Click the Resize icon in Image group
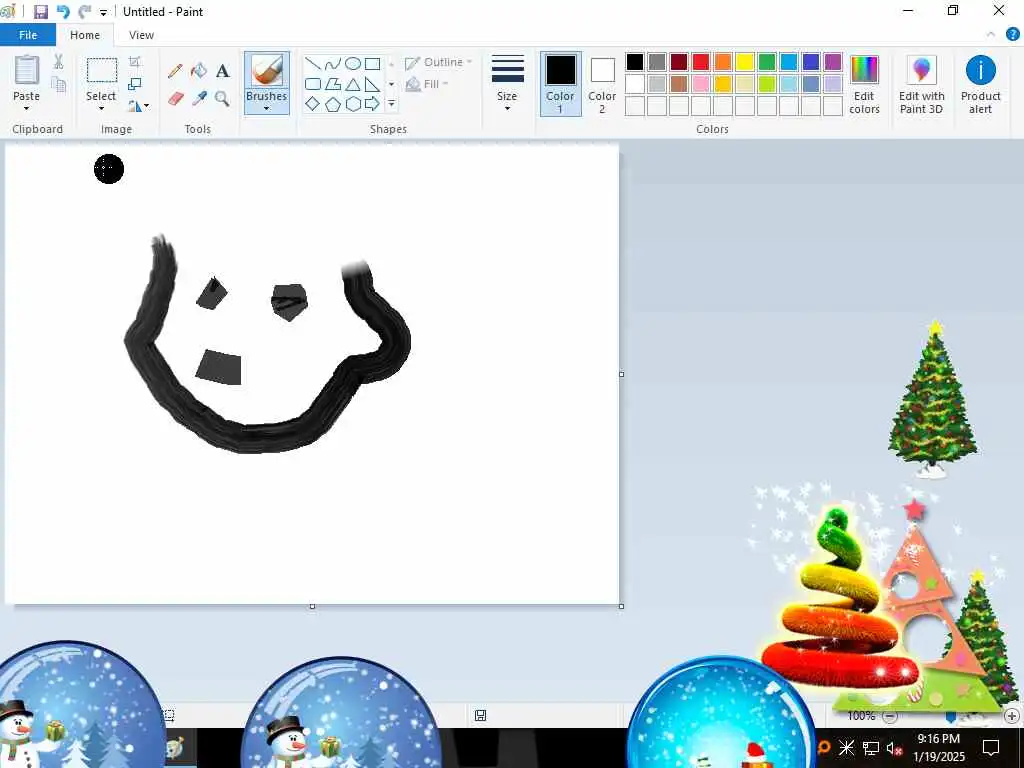The width and height of the screenshot is (1024, 768). click(x=135, y=84)
